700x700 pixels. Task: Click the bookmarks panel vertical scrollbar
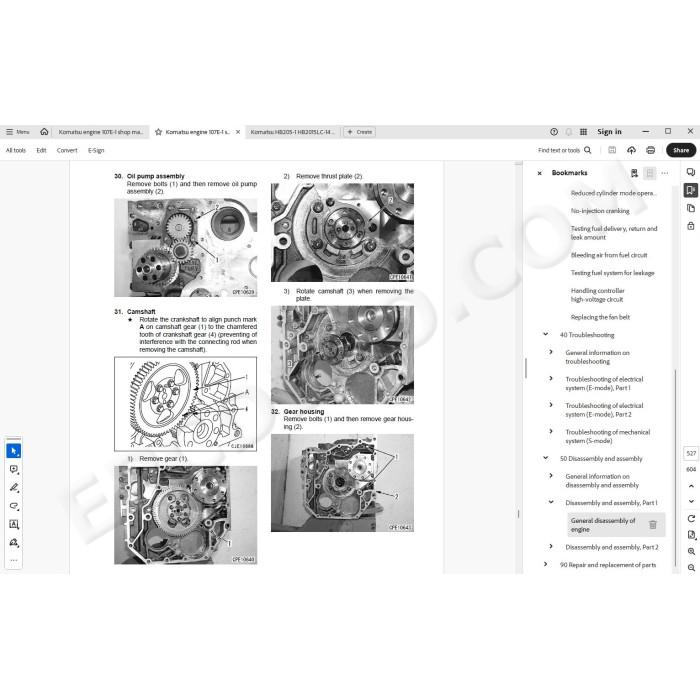(675, 467)
